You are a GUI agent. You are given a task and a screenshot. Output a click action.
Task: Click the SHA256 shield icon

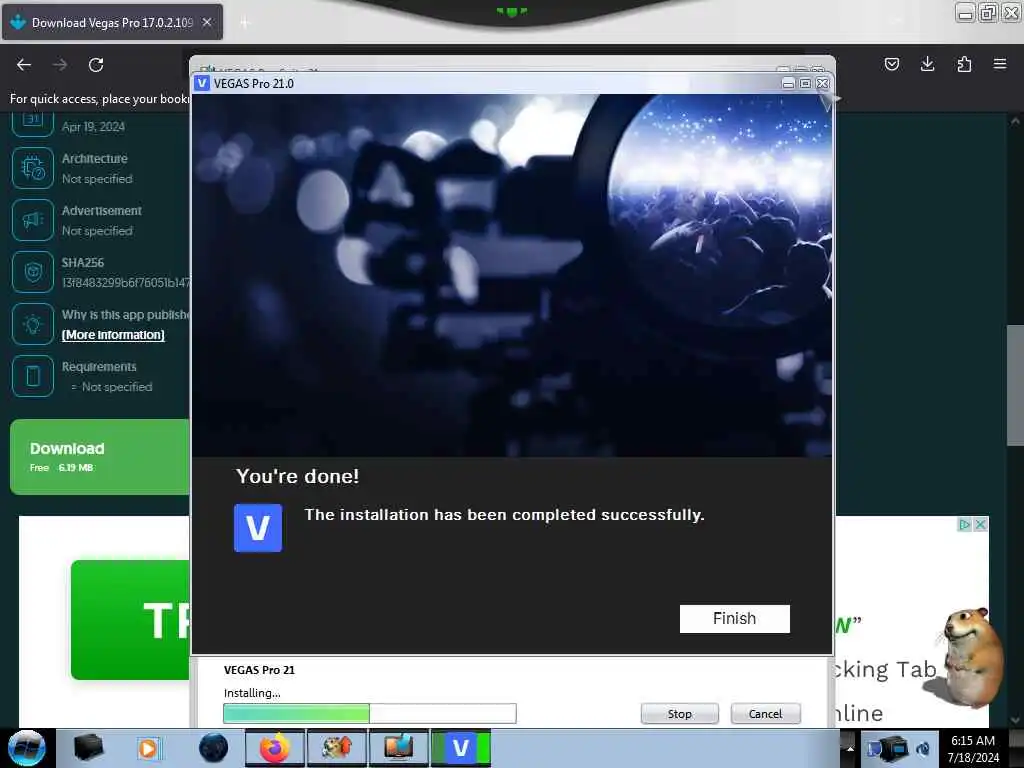33,272
